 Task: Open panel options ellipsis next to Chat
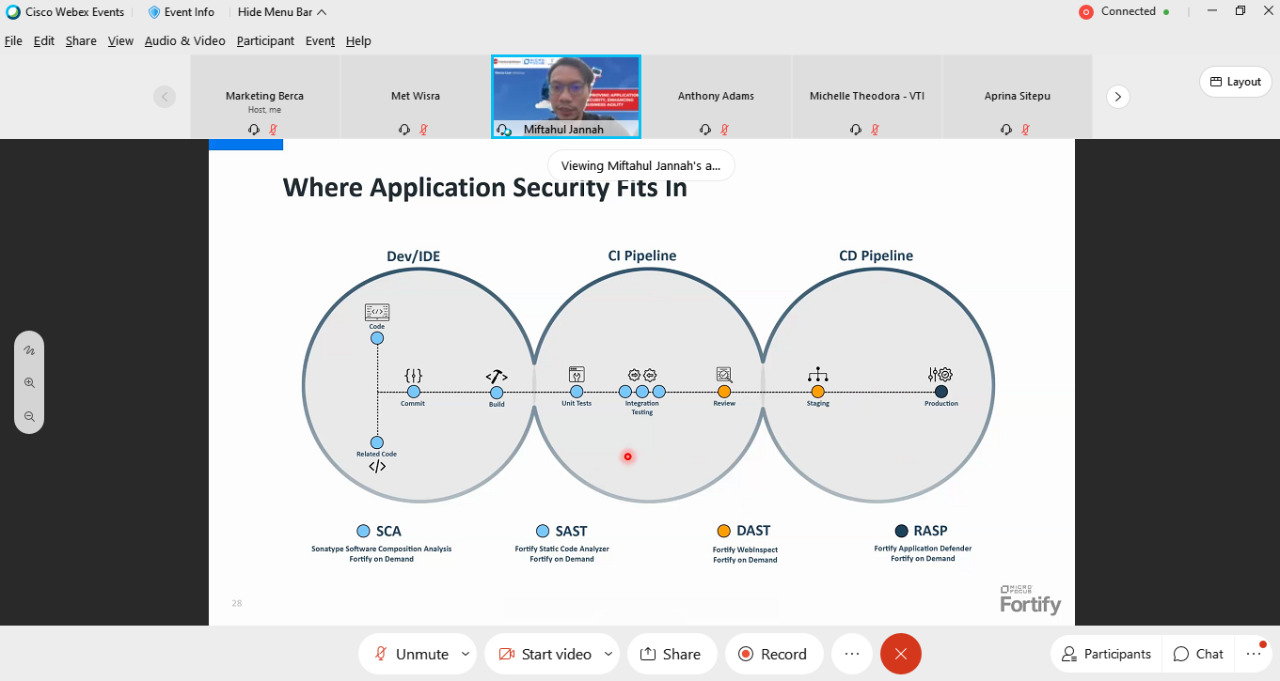(x=1254, y=654)
